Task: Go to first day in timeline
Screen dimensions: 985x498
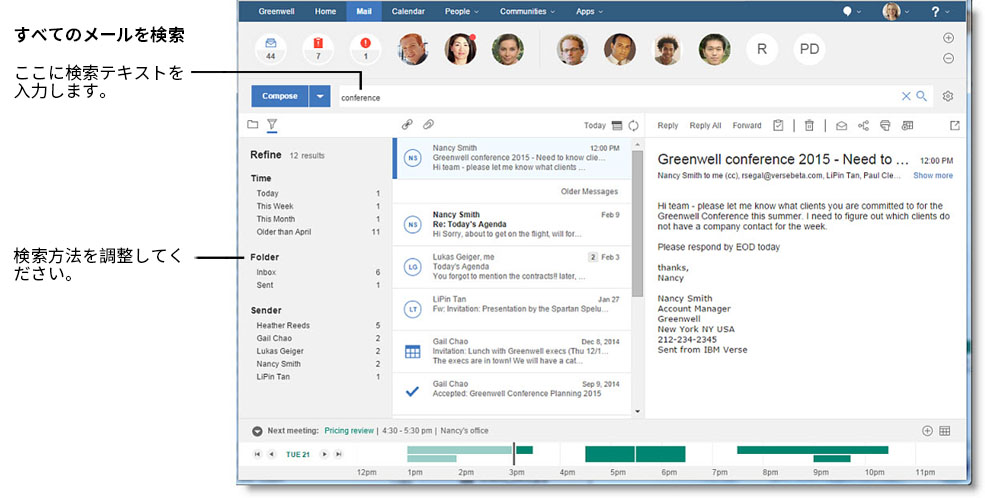Action: click(257, 454)
